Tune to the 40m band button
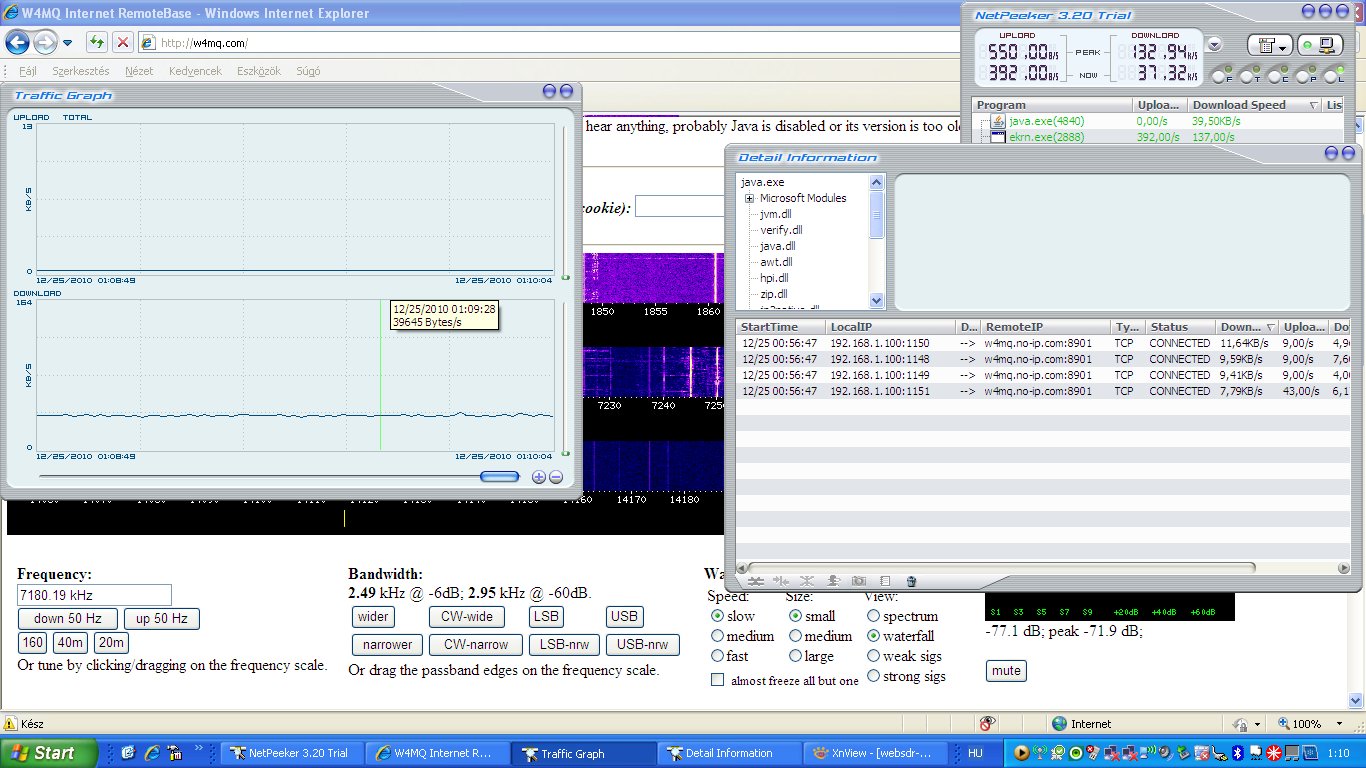The height and width of the screenshot is (768, 1366). (70, 643)
